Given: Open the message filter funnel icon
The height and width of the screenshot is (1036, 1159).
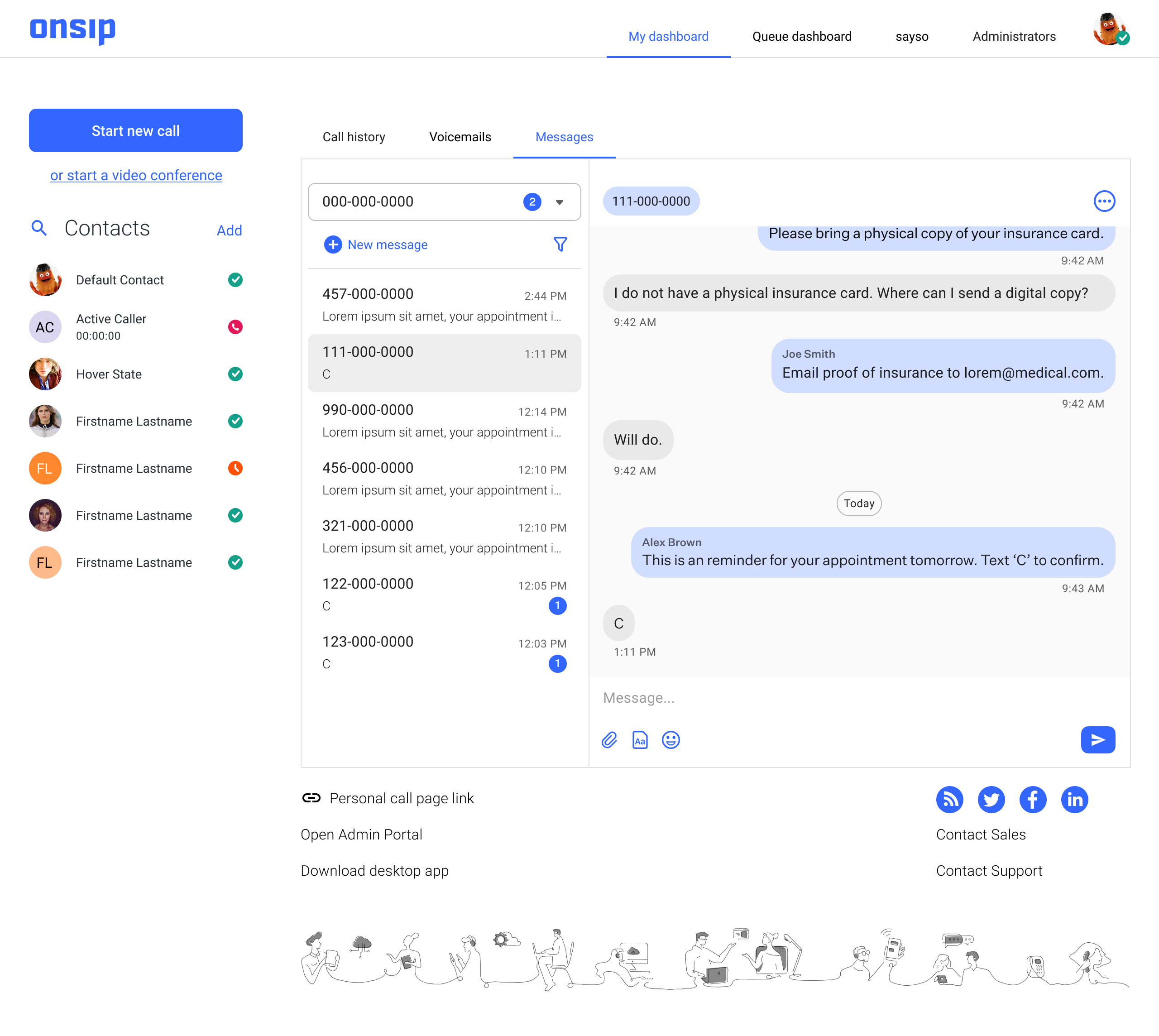Looking at the screenshot, I should (x=560, y=244).
